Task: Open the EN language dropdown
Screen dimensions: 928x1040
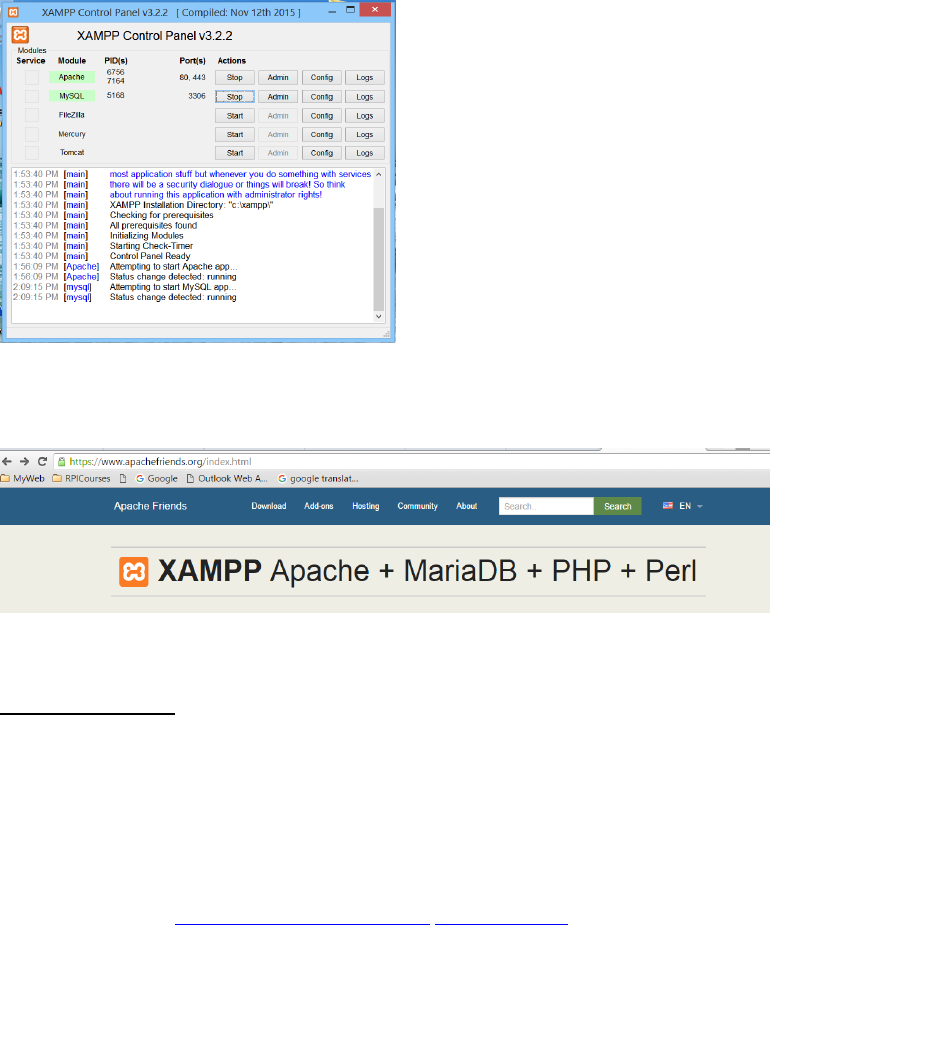Action: [x=683, y=506]
